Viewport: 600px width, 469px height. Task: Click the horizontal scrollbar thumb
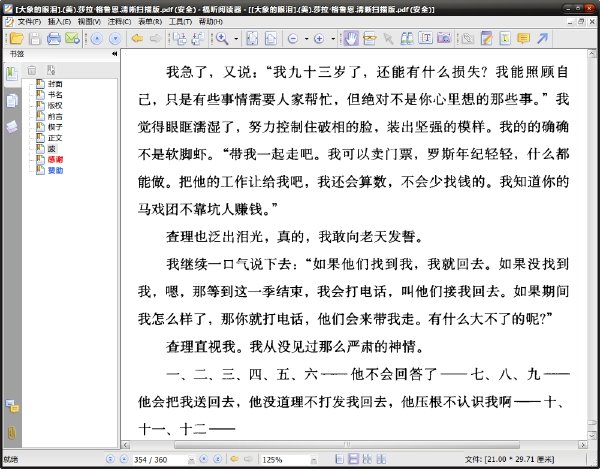tap(347, 445)
